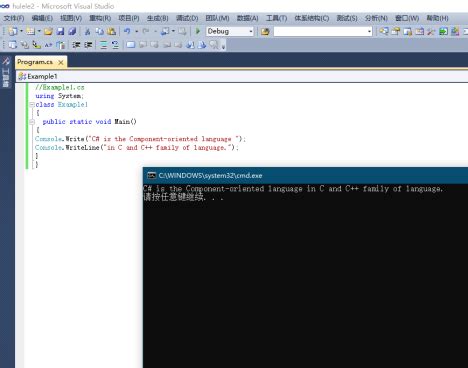The image size is (468, 368).
Task: Click the Navigate Backward icon
Action: click(165, 31)
